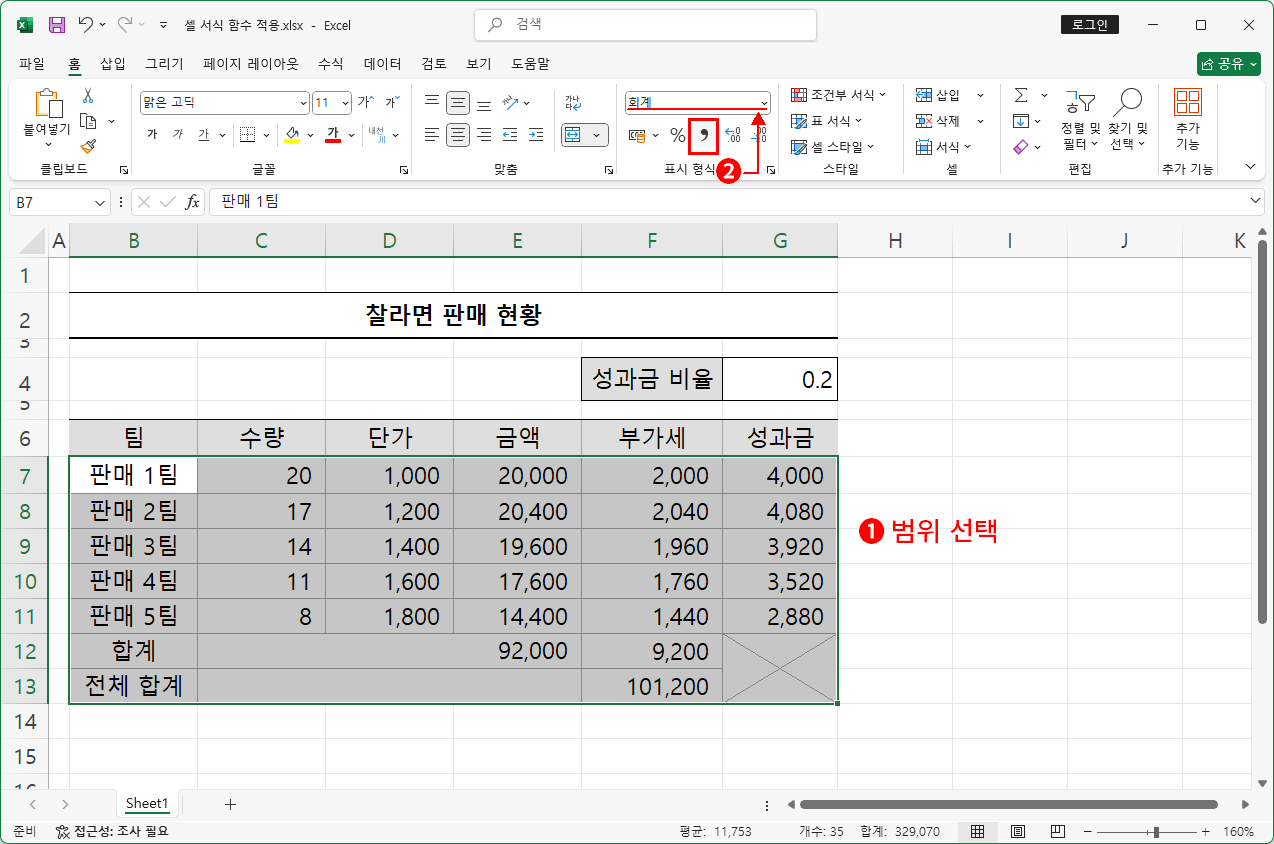
Task: Apply the red font color 가
Action: tap(333, 134)
